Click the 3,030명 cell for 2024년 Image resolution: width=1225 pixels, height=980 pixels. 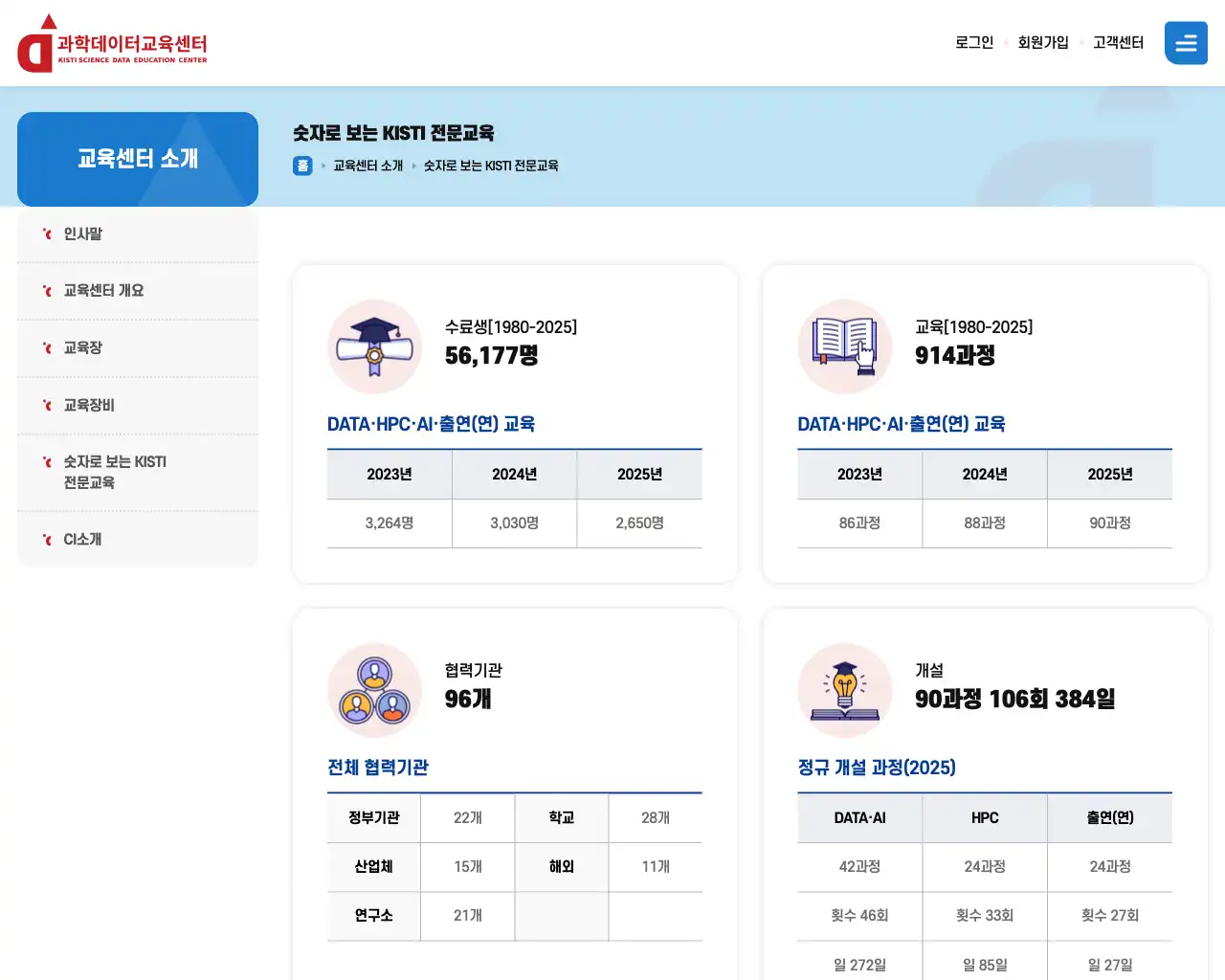tap(515, 523)
